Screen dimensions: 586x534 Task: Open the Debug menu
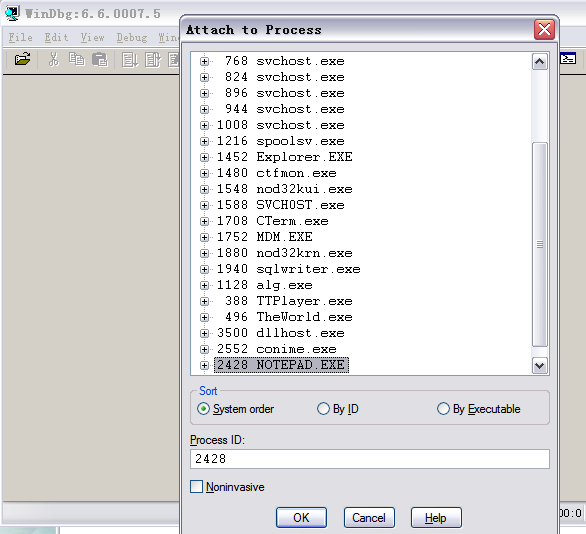click(x=132, y=37)
